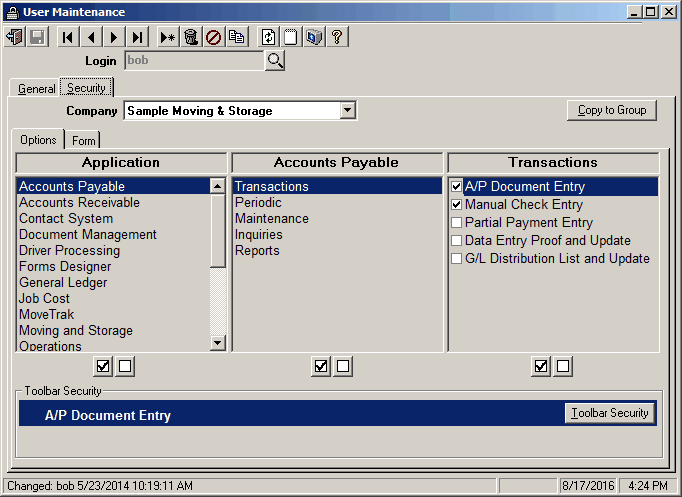Select the Options sub-tab
The height and width of the screenshot is (497, 682).
point(38,140)
